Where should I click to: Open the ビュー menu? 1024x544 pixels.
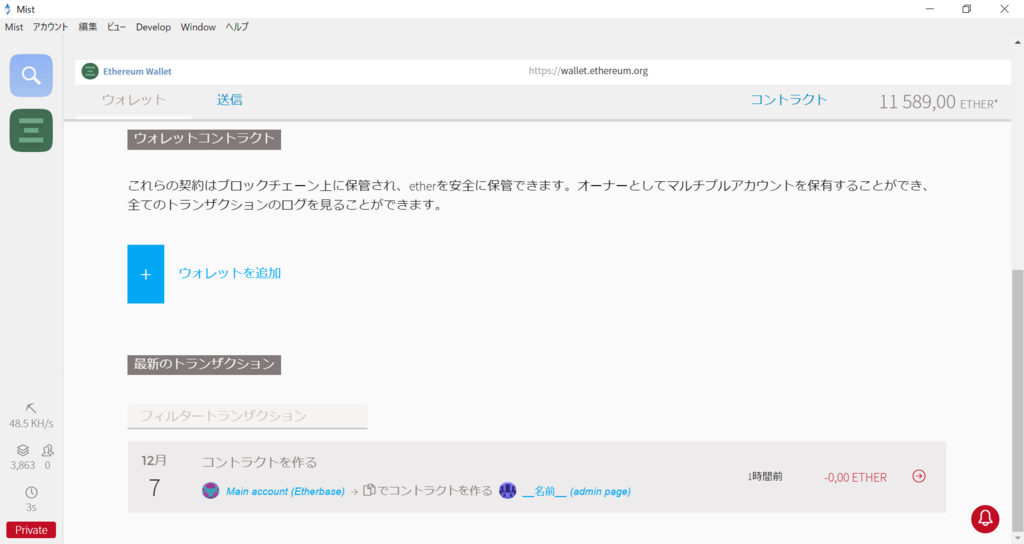point(116,27)
